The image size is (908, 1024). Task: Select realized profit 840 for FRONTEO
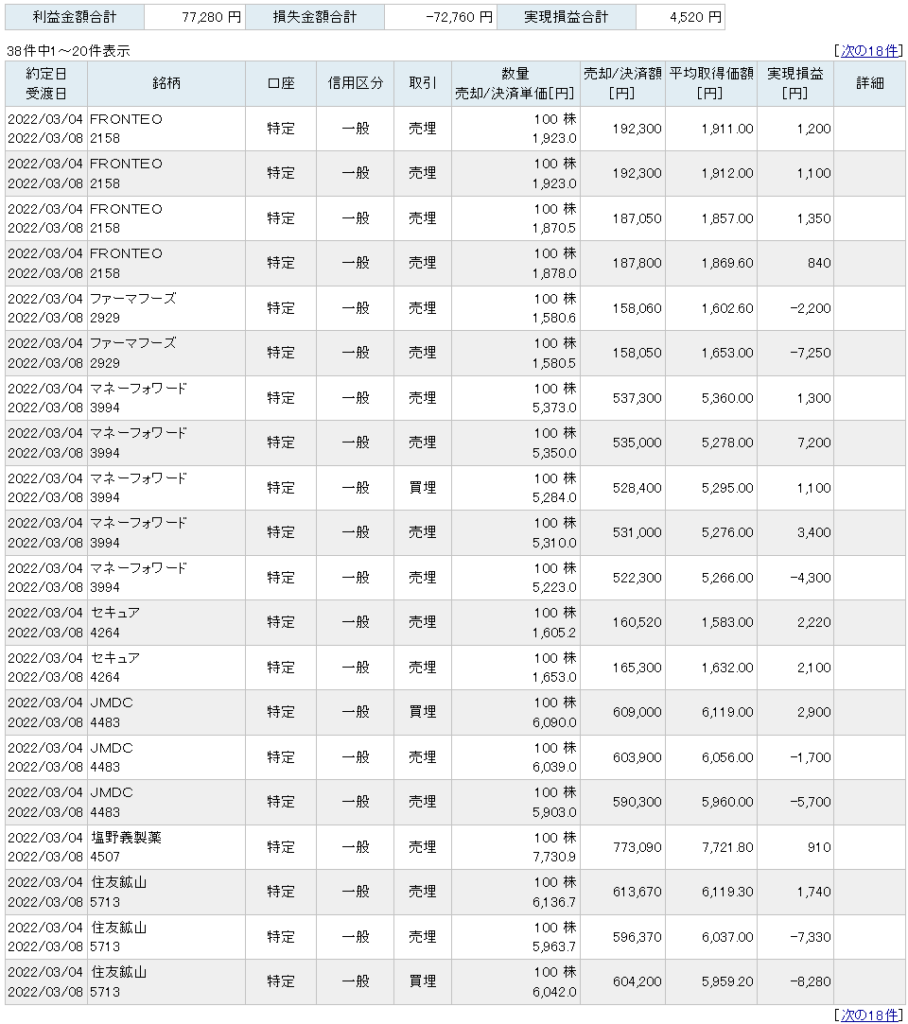pyautogui.click(x=819, y=263)
